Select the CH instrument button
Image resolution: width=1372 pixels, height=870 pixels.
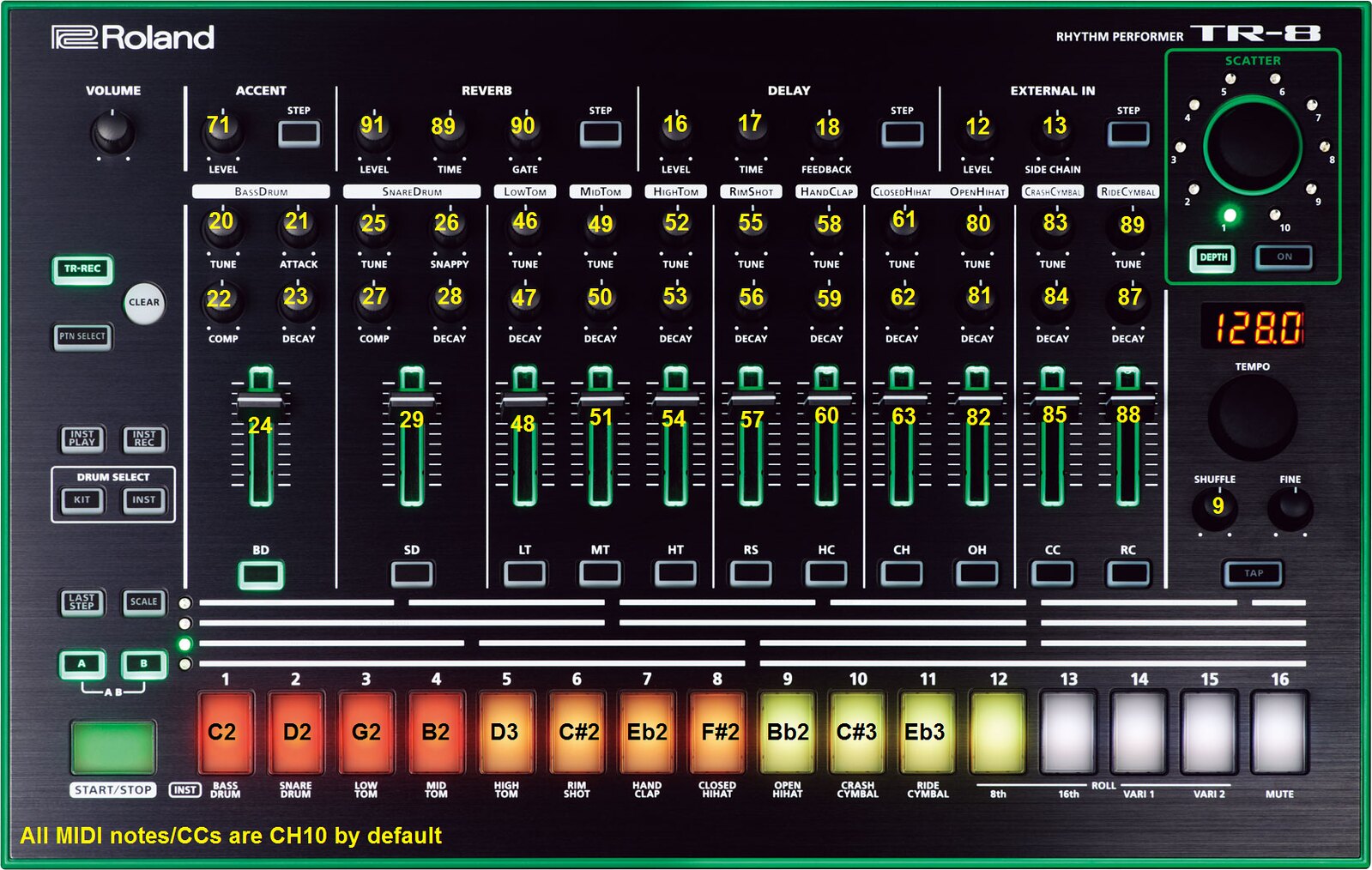click(x=902, y=574)
